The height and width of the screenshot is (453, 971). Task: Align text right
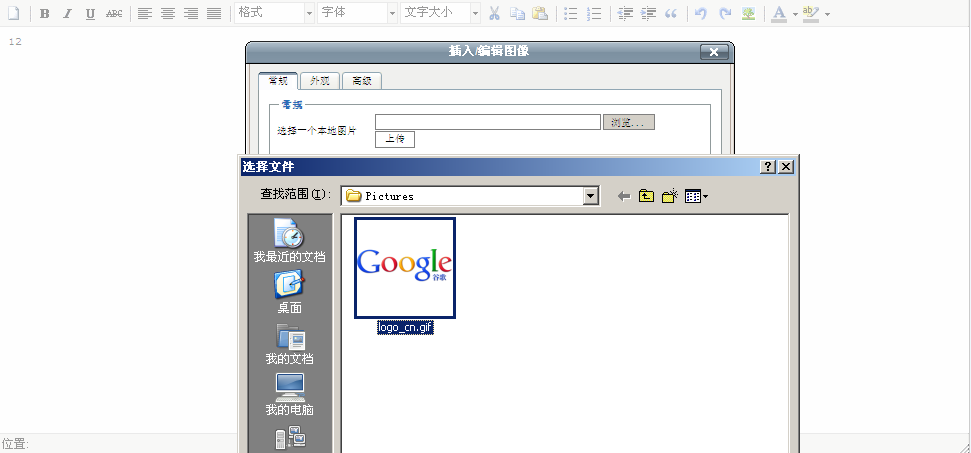[191, 13]
